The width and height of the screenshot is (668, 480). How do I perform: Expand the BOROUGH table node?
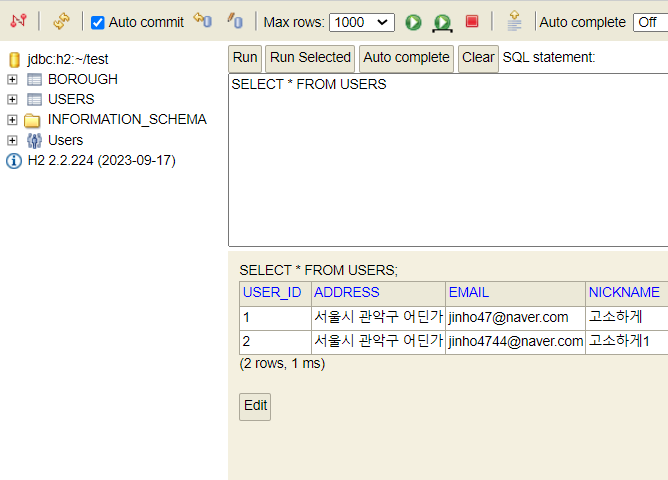click(12, 79)
